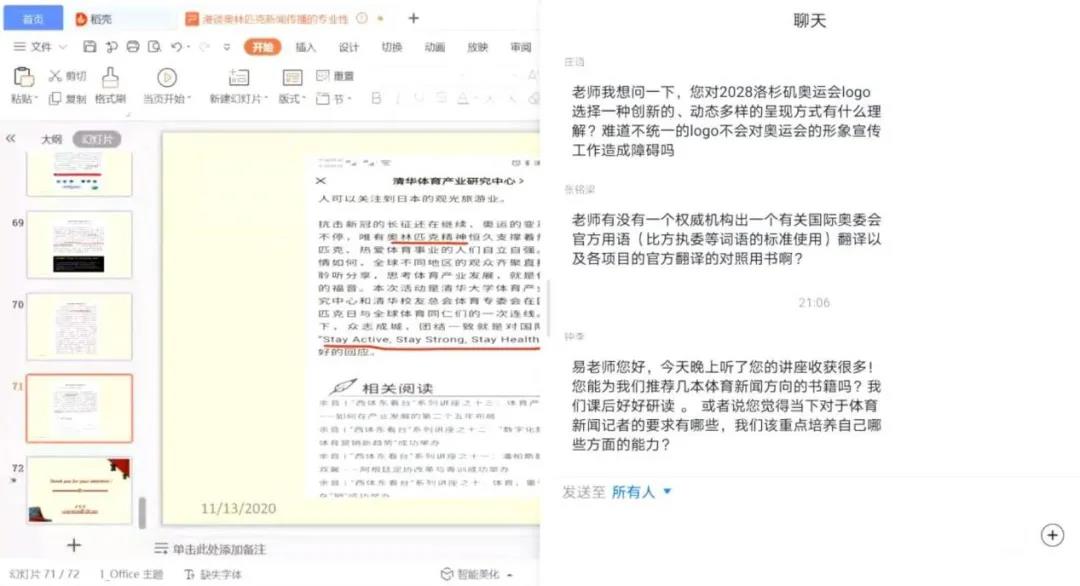Open the 设计 Design ribbon tab

[349, 47]
